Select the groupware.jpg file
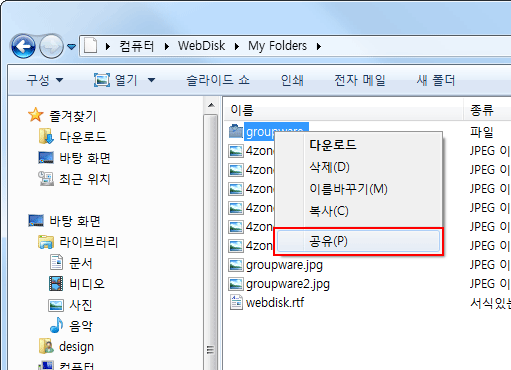The image size is (511, 370). pyautogui.click(x=284, y=265)
